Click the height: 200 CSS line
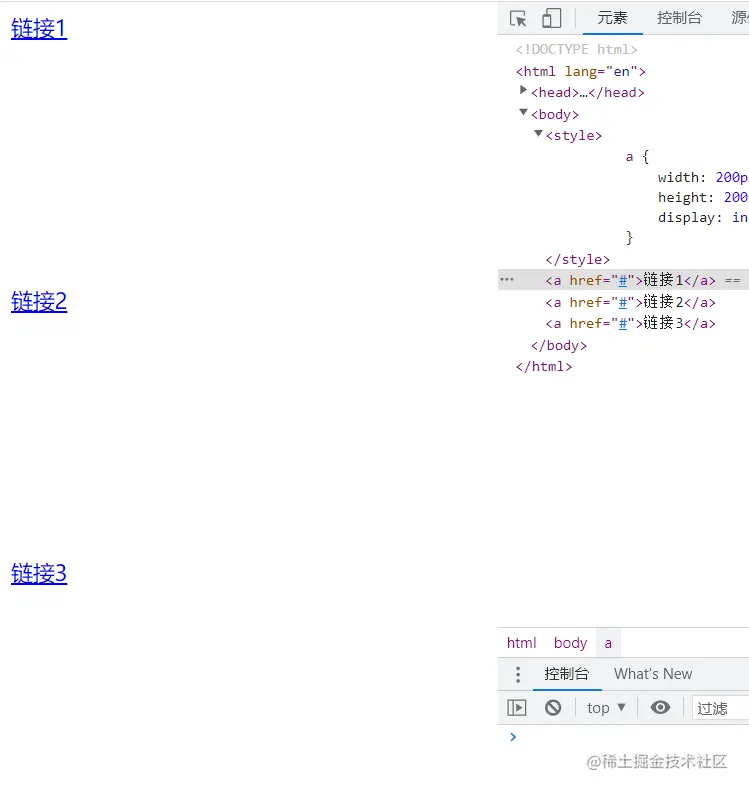 (703, 197)
